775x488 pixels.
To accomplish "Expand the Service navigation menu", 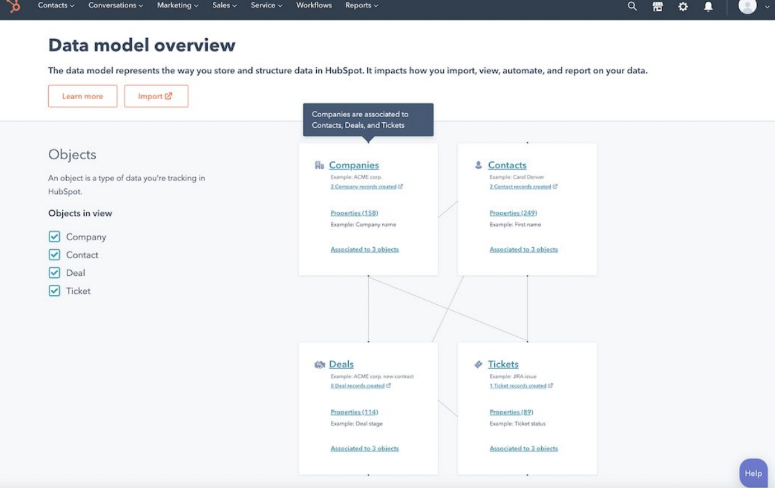I will 266,5.
